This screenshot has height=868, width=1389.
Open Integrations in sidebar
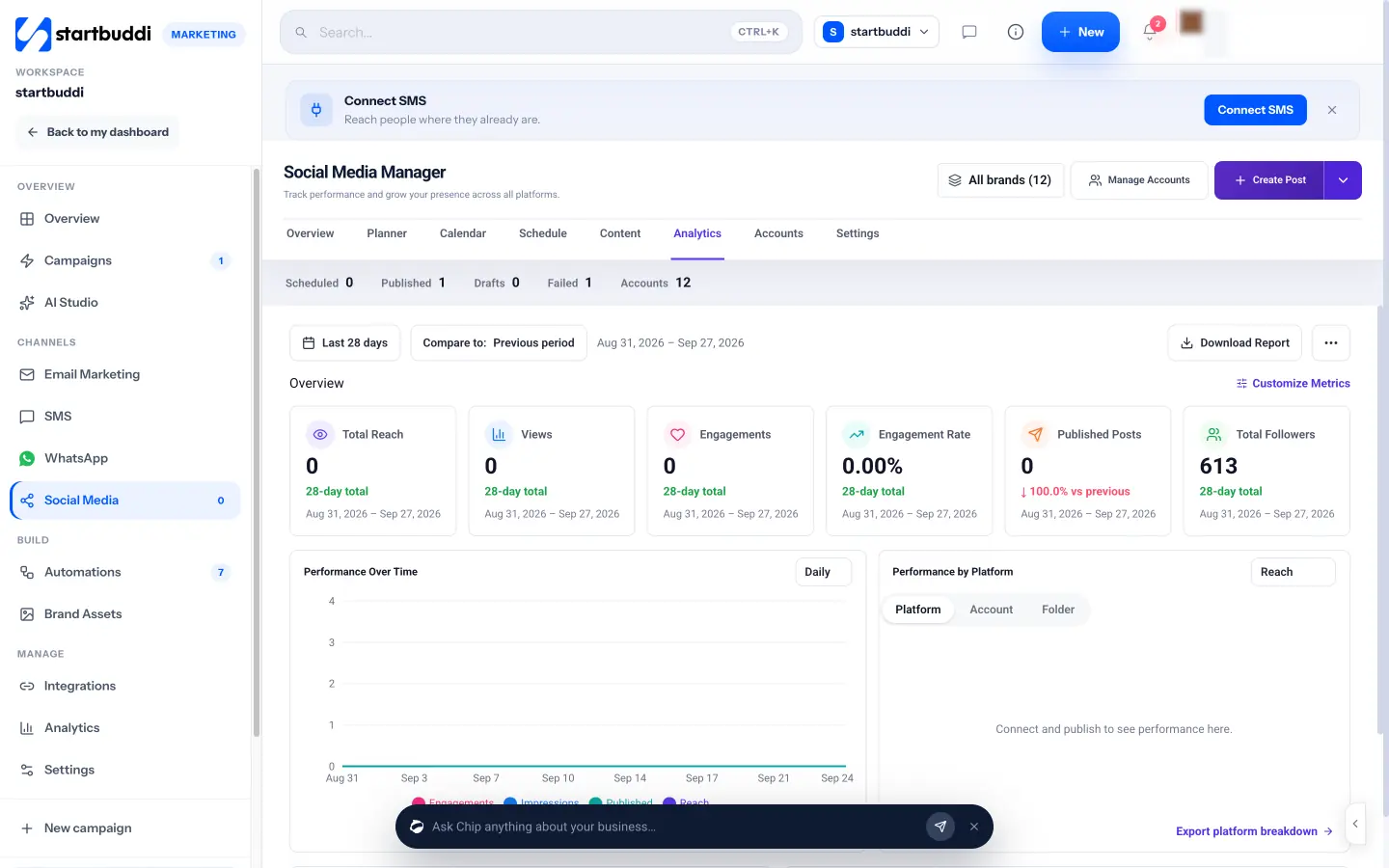[x=125, y=686]
